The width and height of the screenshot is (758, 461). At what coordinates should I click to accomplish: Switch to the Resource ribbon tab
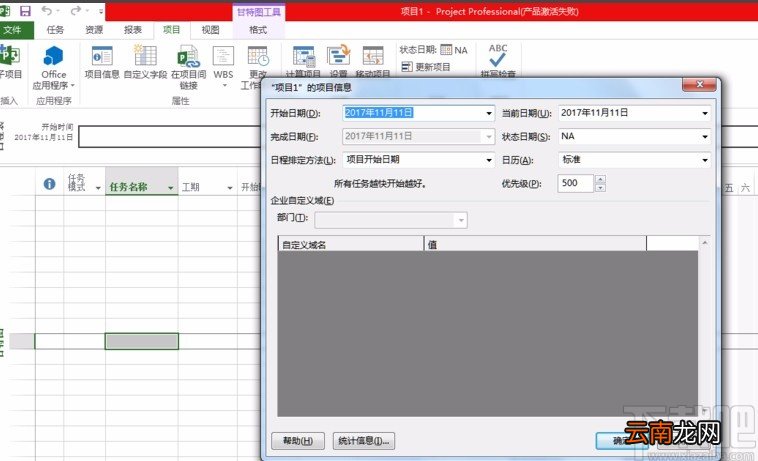[94, 30]
